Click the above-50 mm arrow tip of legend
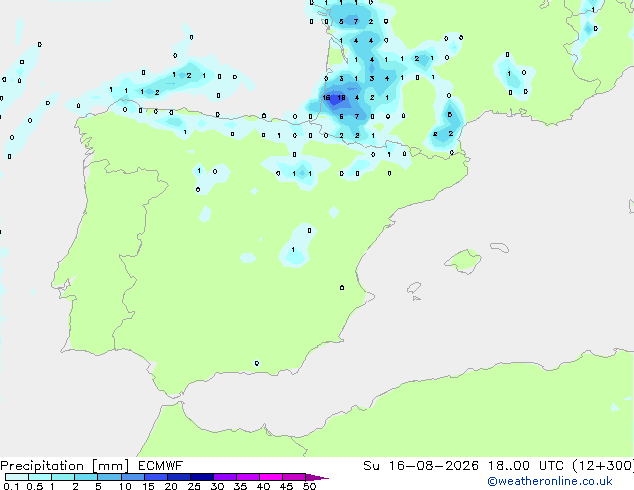Screen dimensions: 634x490 [317, 477]
